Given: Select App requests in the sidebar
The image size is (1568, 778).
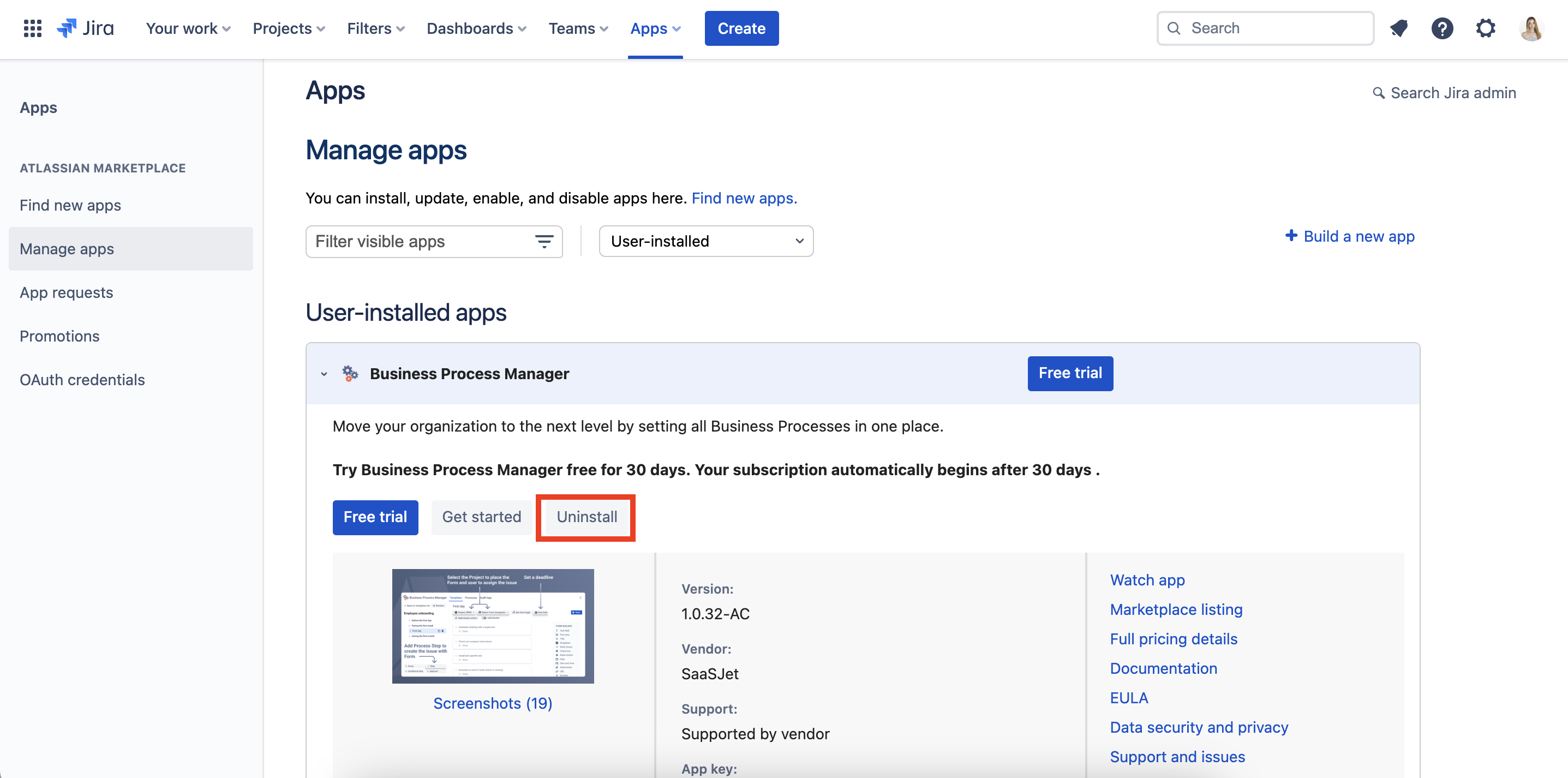Looking at the screenshot, I should 67,293.
